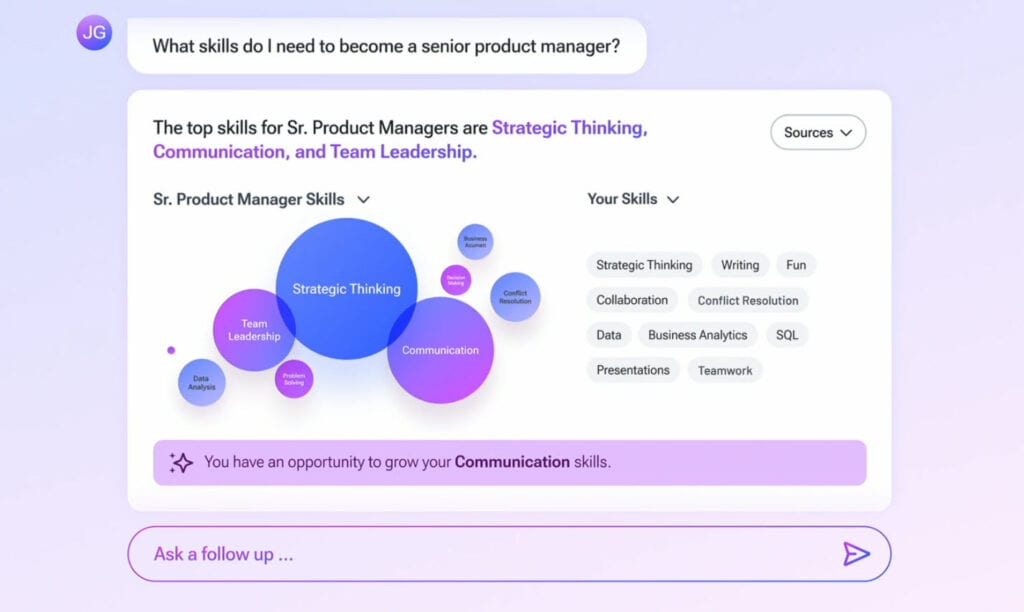
Task: Click the send arrow in the follow-up field
Action: [858, 553]
